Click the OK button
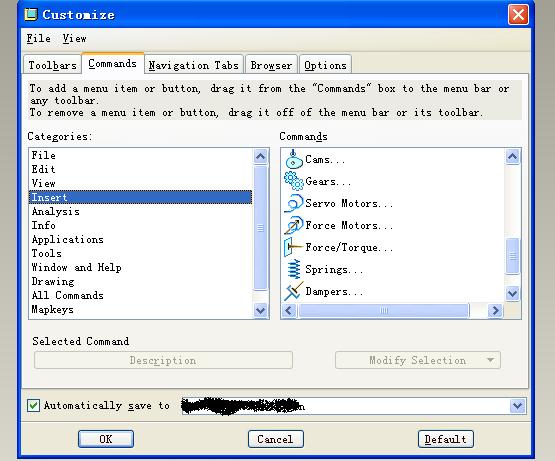The image size is (555, 461). 106,439
